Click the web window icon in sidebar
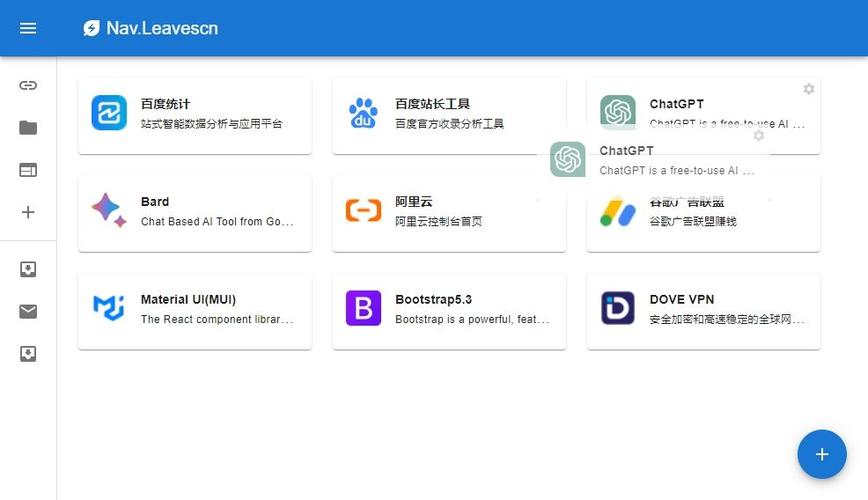868x500 pixels. tap(28, 170)
